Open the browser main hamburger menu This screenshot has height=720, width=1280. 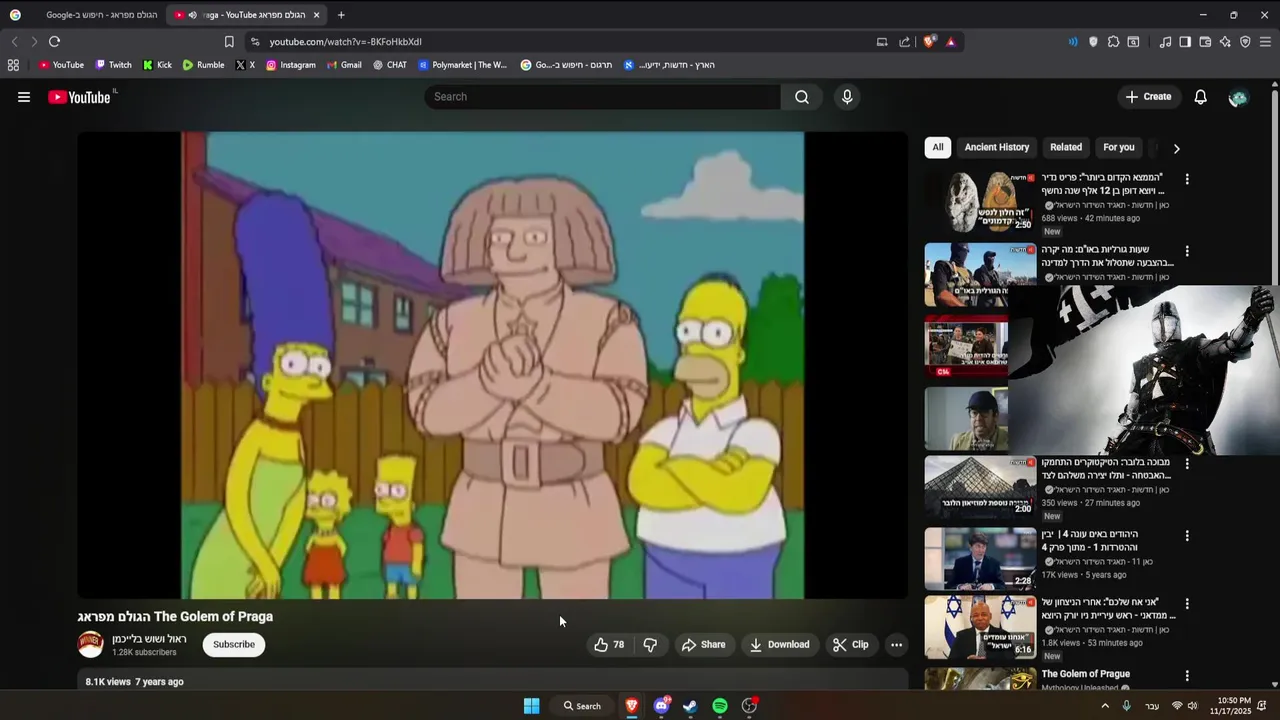tap(1265, 42)
